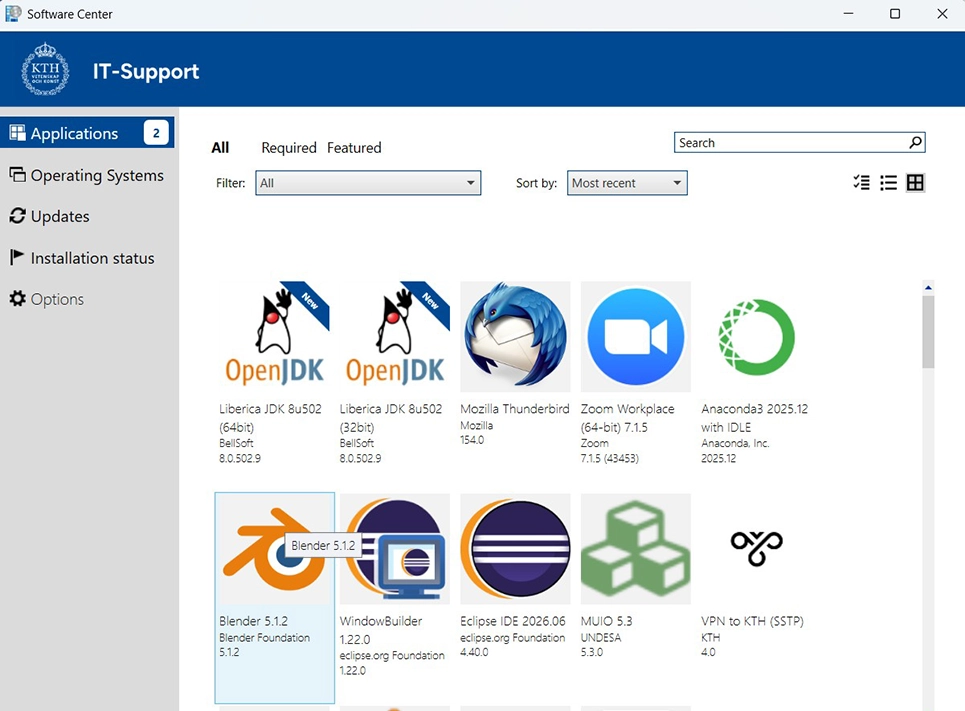Viewport: 965px width, 711px height.
Task: Select the WindowBuilder 1.22.0 app icon
Action: pos(395,548)
